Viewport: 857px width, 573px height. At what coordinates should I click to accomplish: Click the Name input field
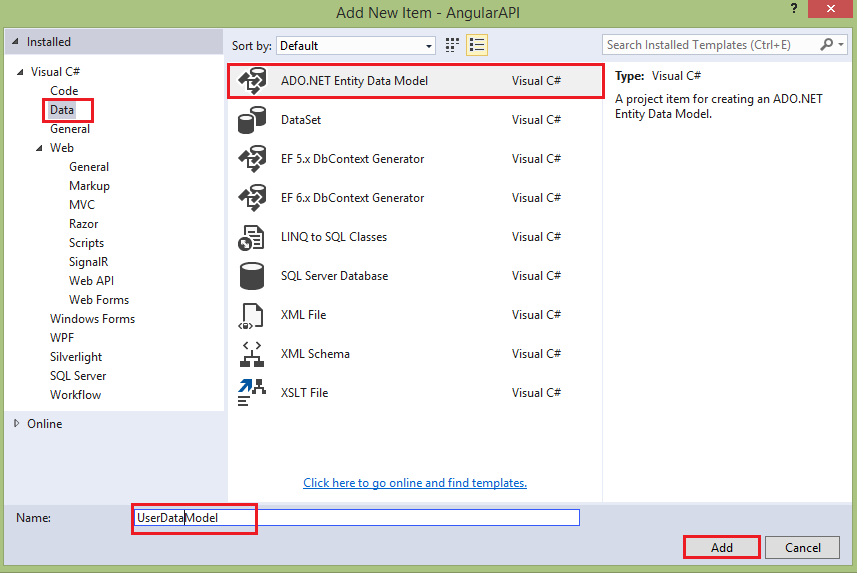click(356, 518)
